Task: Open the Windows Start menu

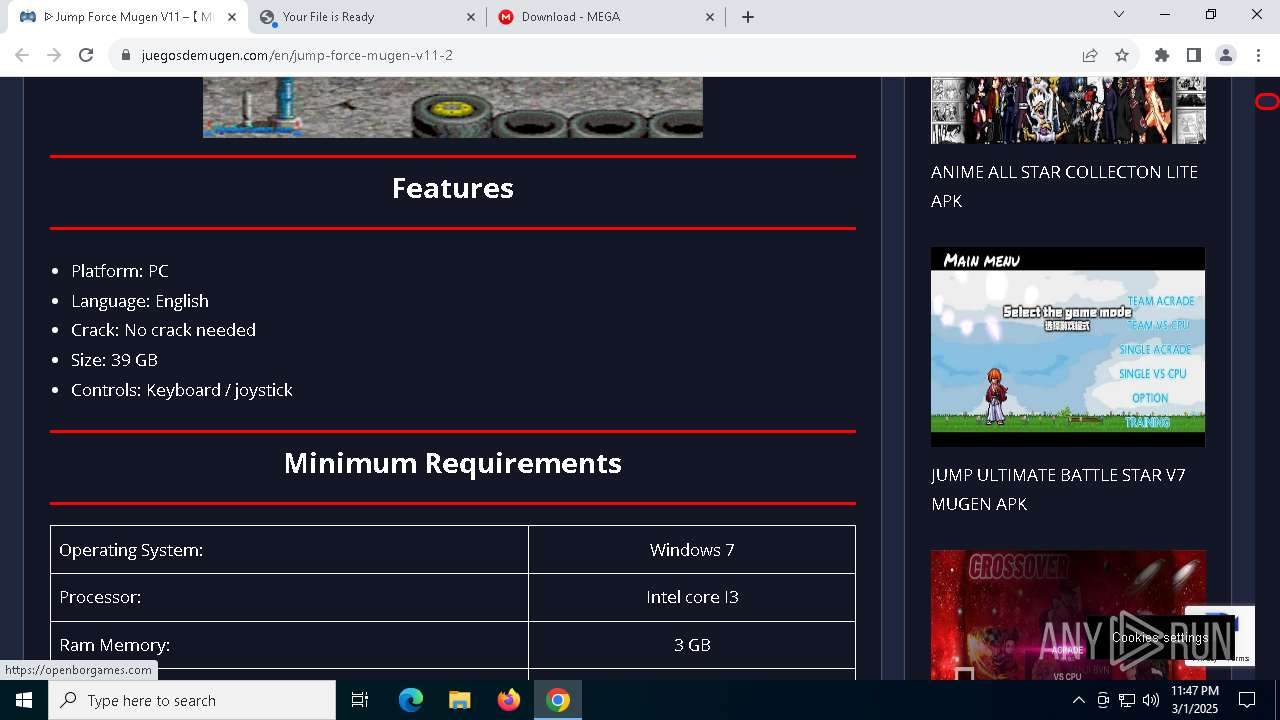Action: [x=24, y=700]
